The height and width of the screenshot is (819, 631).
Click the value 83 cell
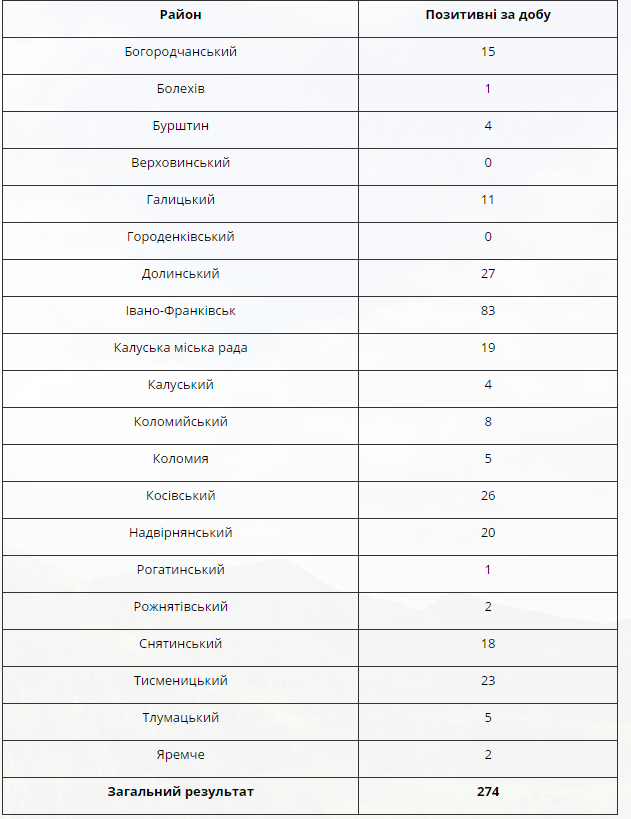[488, 311]
